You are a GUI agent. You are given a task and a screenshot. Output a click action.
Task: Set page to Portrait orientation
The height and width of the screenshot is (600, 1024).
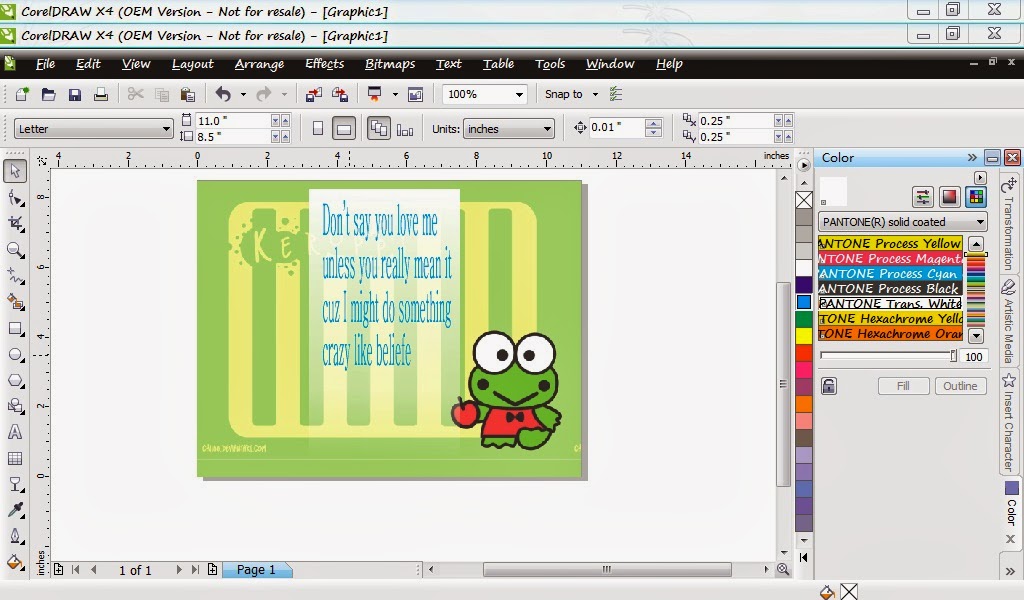point(317,129)
